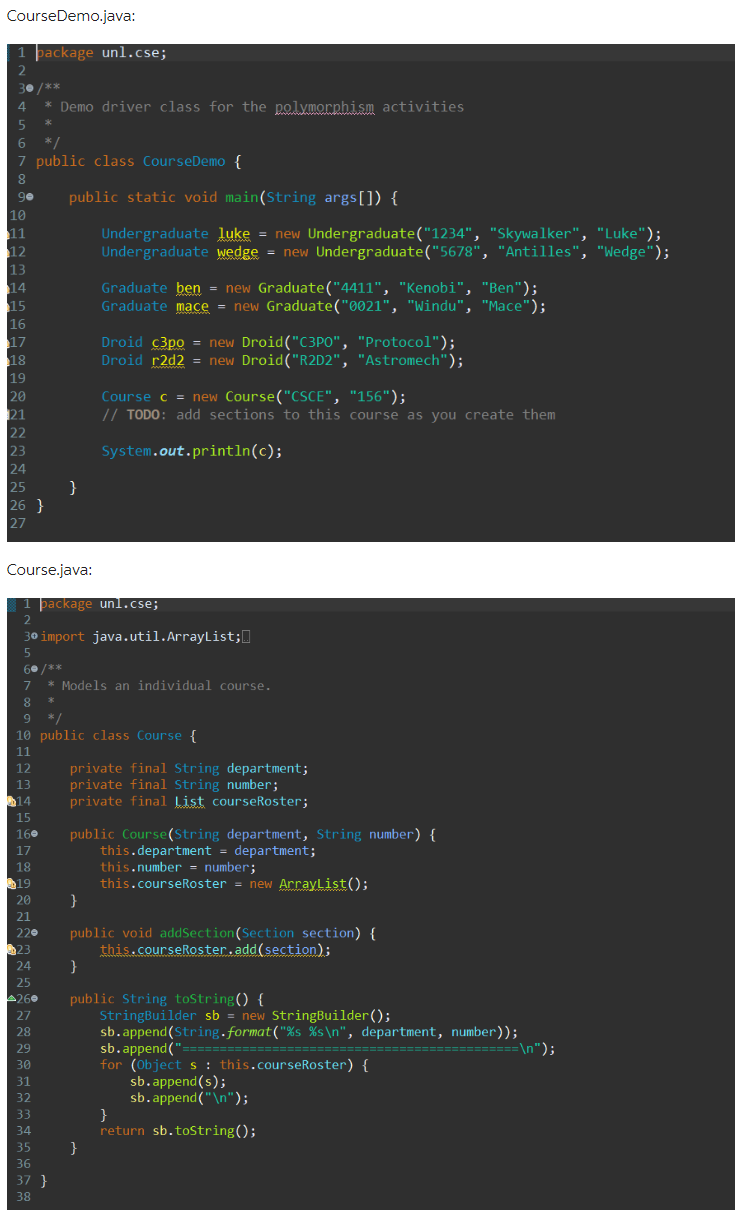The width and height of the screenshot is (754, 1222).
Task: Collapse the Javadoc comment fold in CourseDemo.java
Action: click(x=28, y=89)
